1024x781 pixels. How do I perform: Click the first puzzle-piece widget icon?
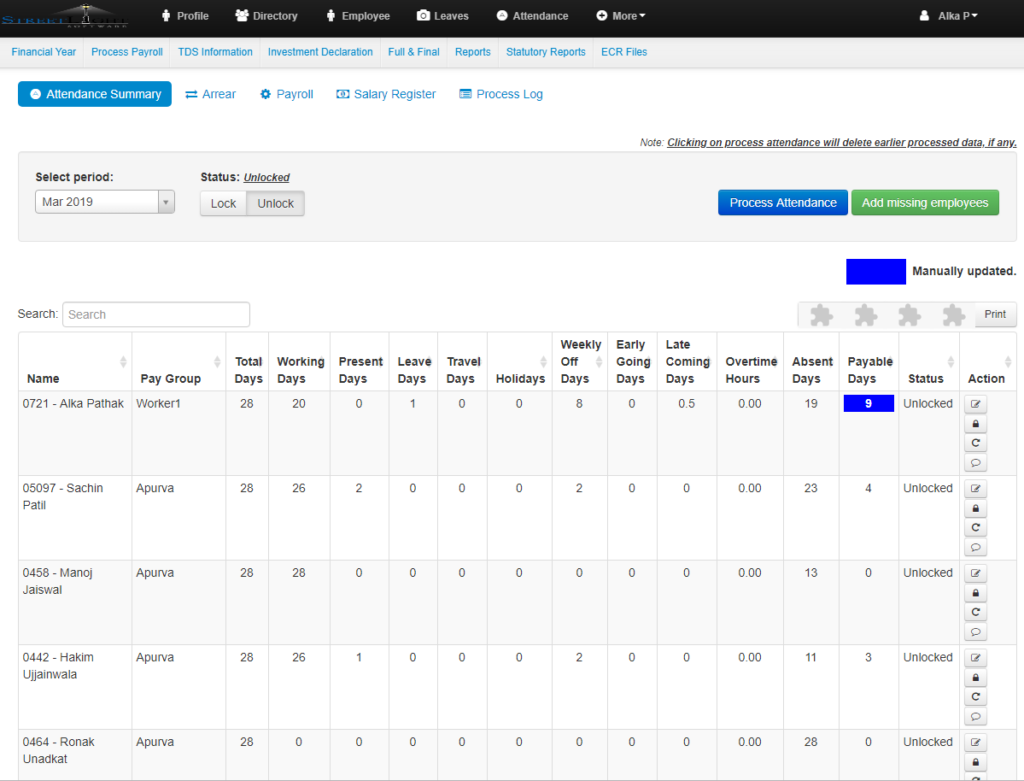pos(820,314)
